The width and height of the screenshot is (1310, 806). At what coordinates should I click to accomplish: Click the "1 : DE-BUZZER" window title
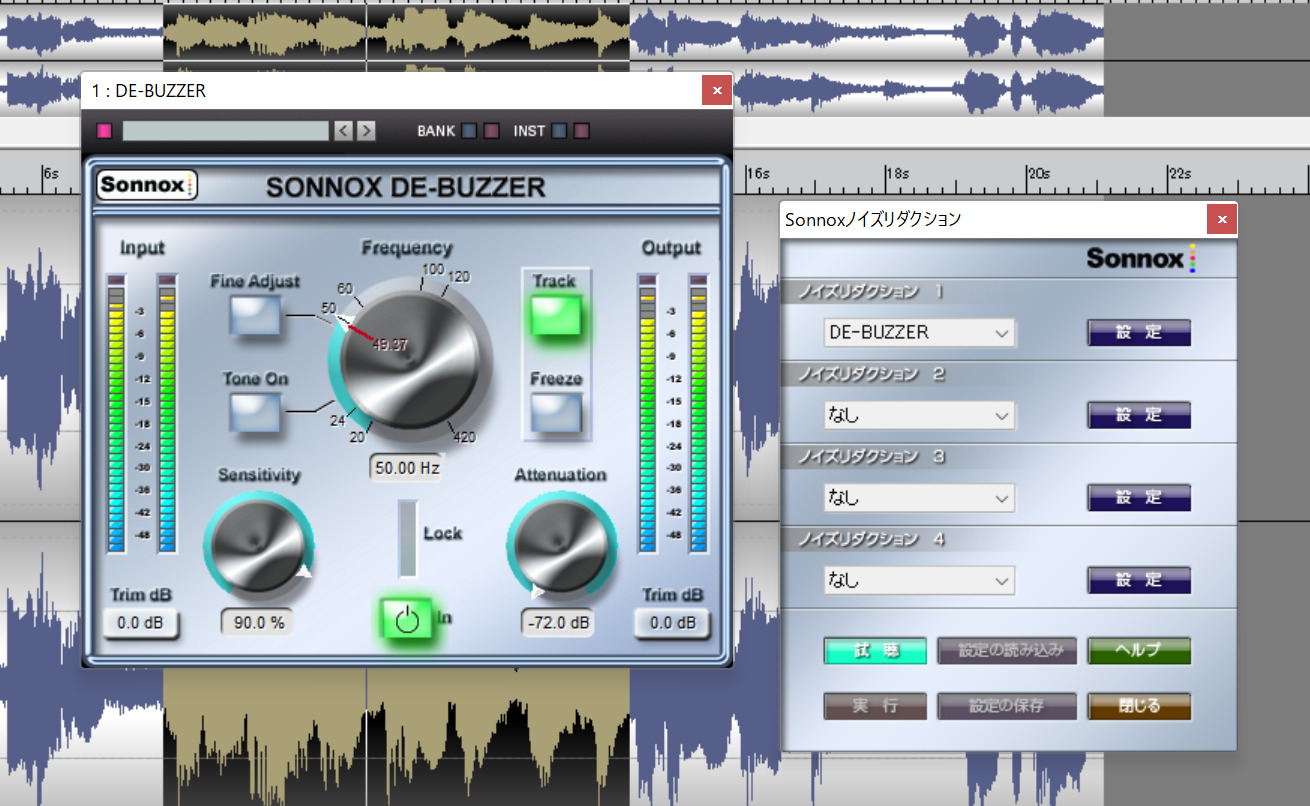point(148,91)
